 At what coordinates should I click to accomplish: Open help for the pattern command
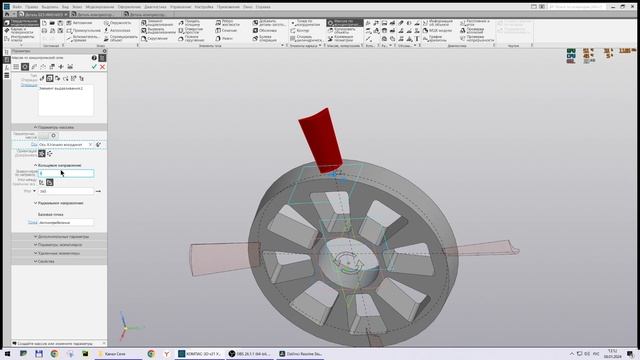pos(94,58)
